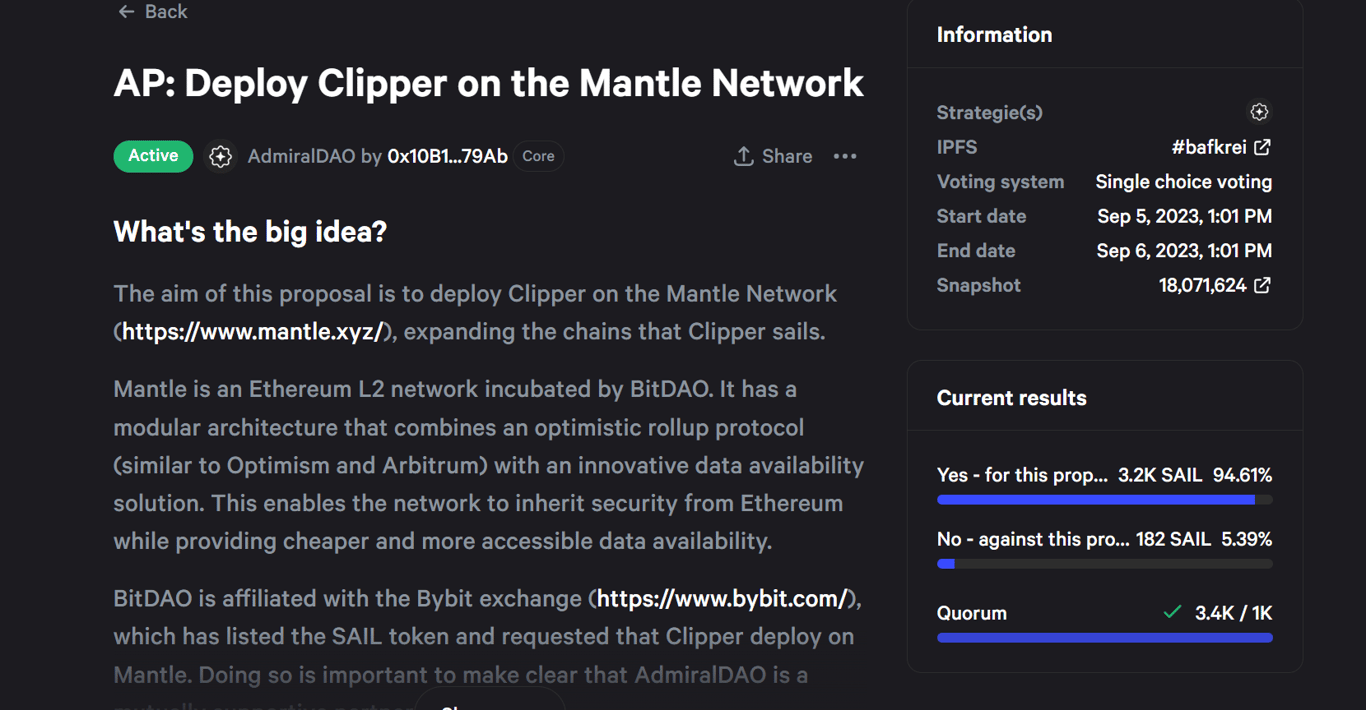Open the author address 0x10B1...79Ab
Image resolution: width=1366 pixels, height=710 pixels.
click(x=447, y=156)
